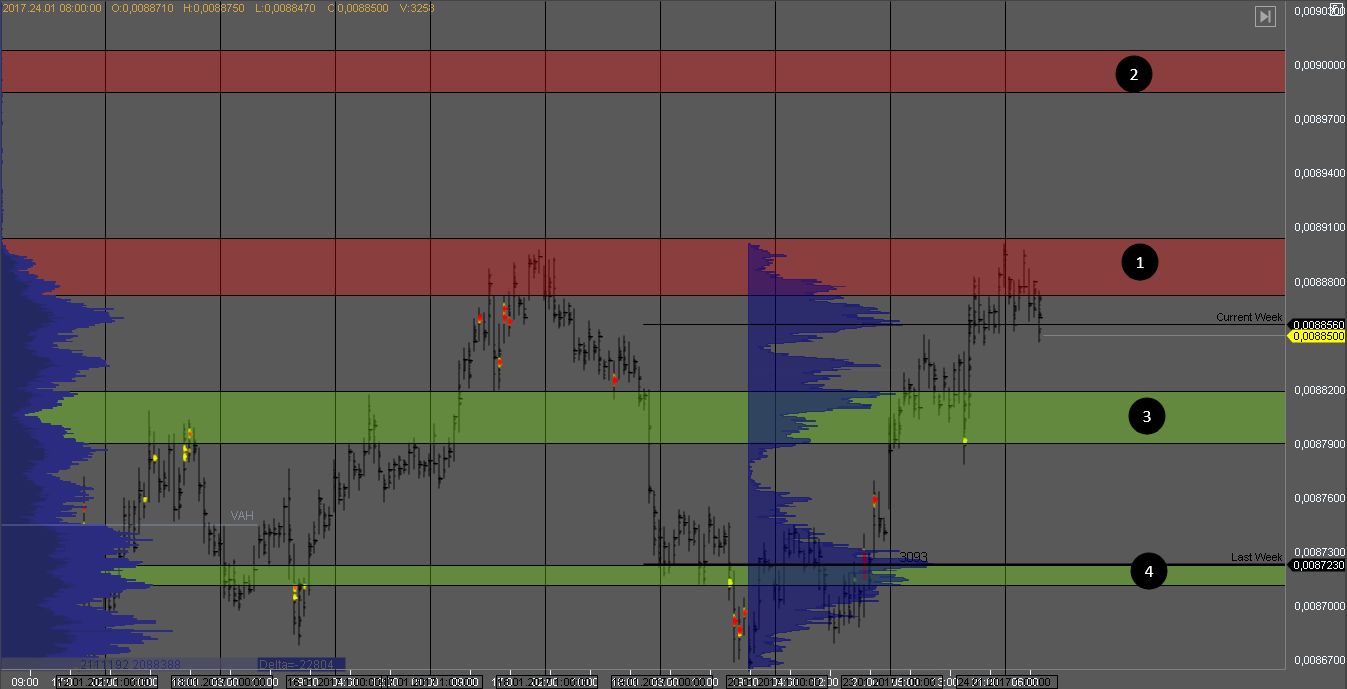Click the yellow current price tag 0,0088500
The width and height of the screenshot is (1347, 689).
pyautogui.click(x=1318, y=337)
